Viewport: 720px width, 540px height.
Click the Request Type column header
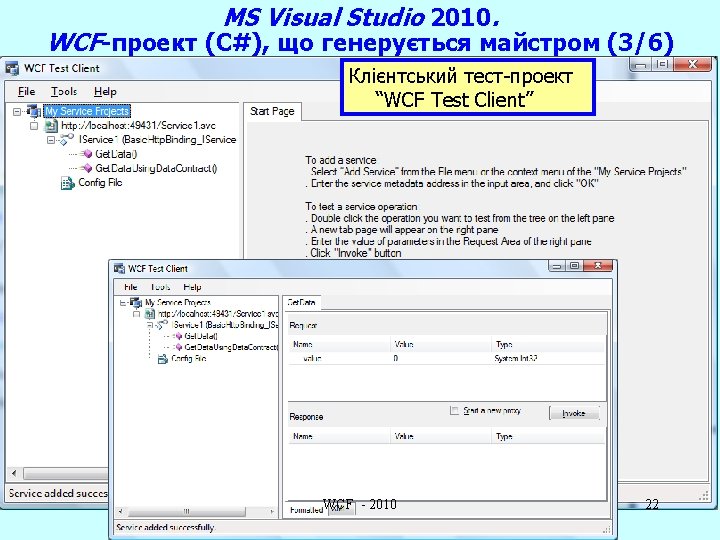549,344
